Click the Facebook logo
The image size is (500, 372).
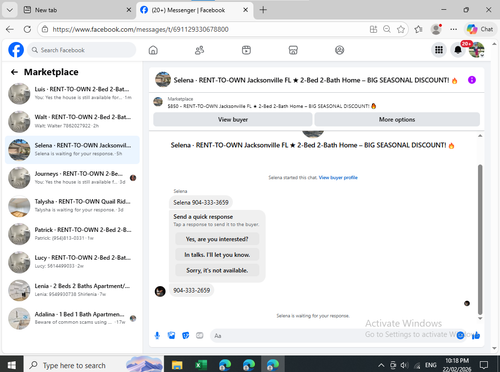[x=16, y=50]
